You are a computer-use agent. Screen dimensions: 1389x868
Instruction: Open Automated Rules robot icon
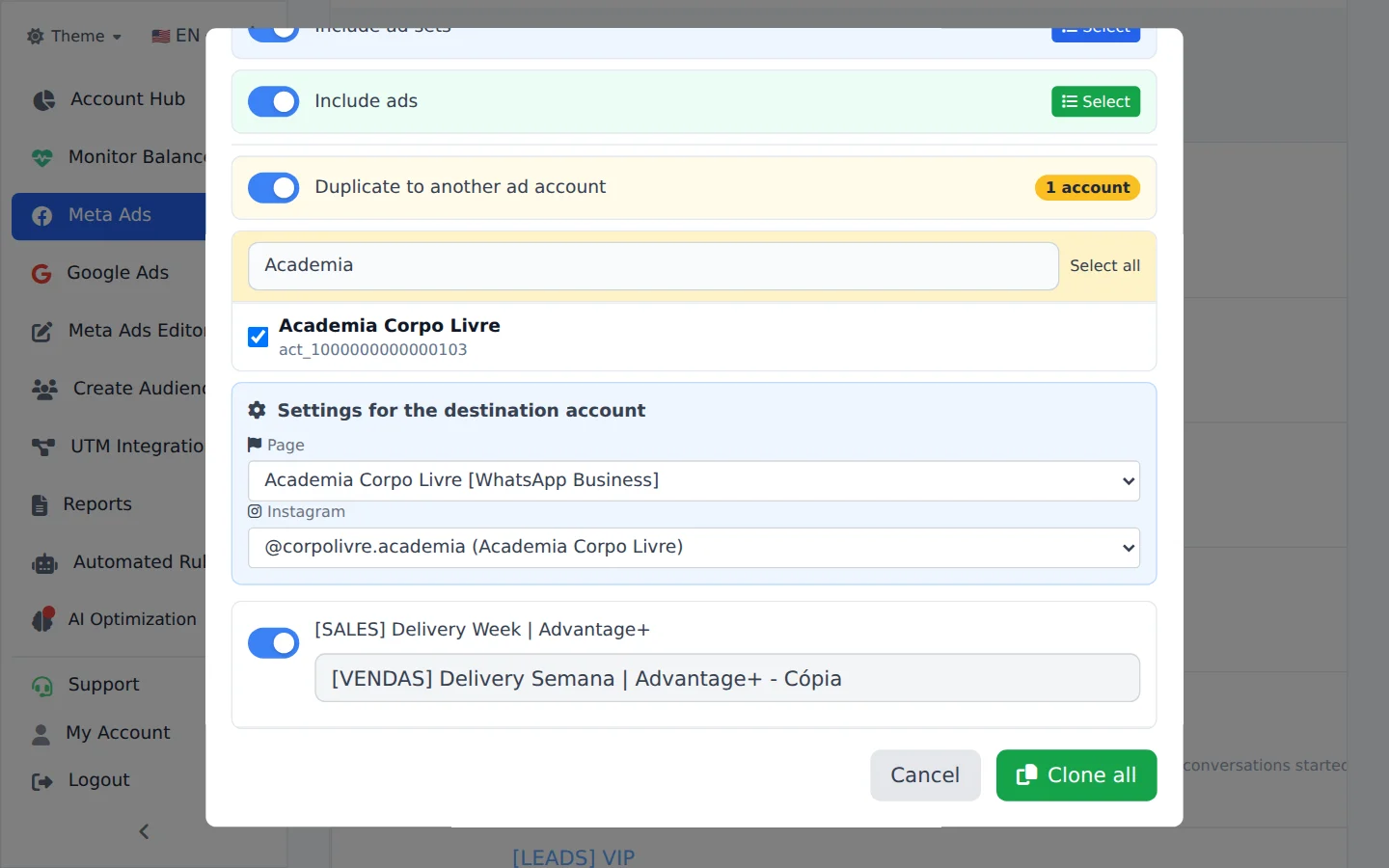(44, 563)
